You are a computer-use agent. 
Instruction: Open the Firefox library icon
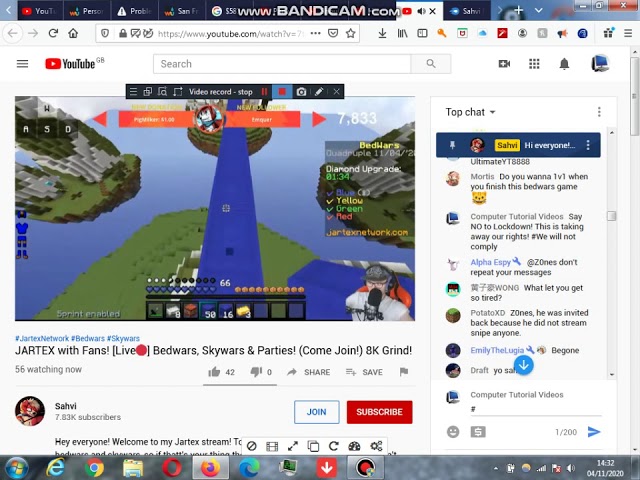[x=402, y=33]
